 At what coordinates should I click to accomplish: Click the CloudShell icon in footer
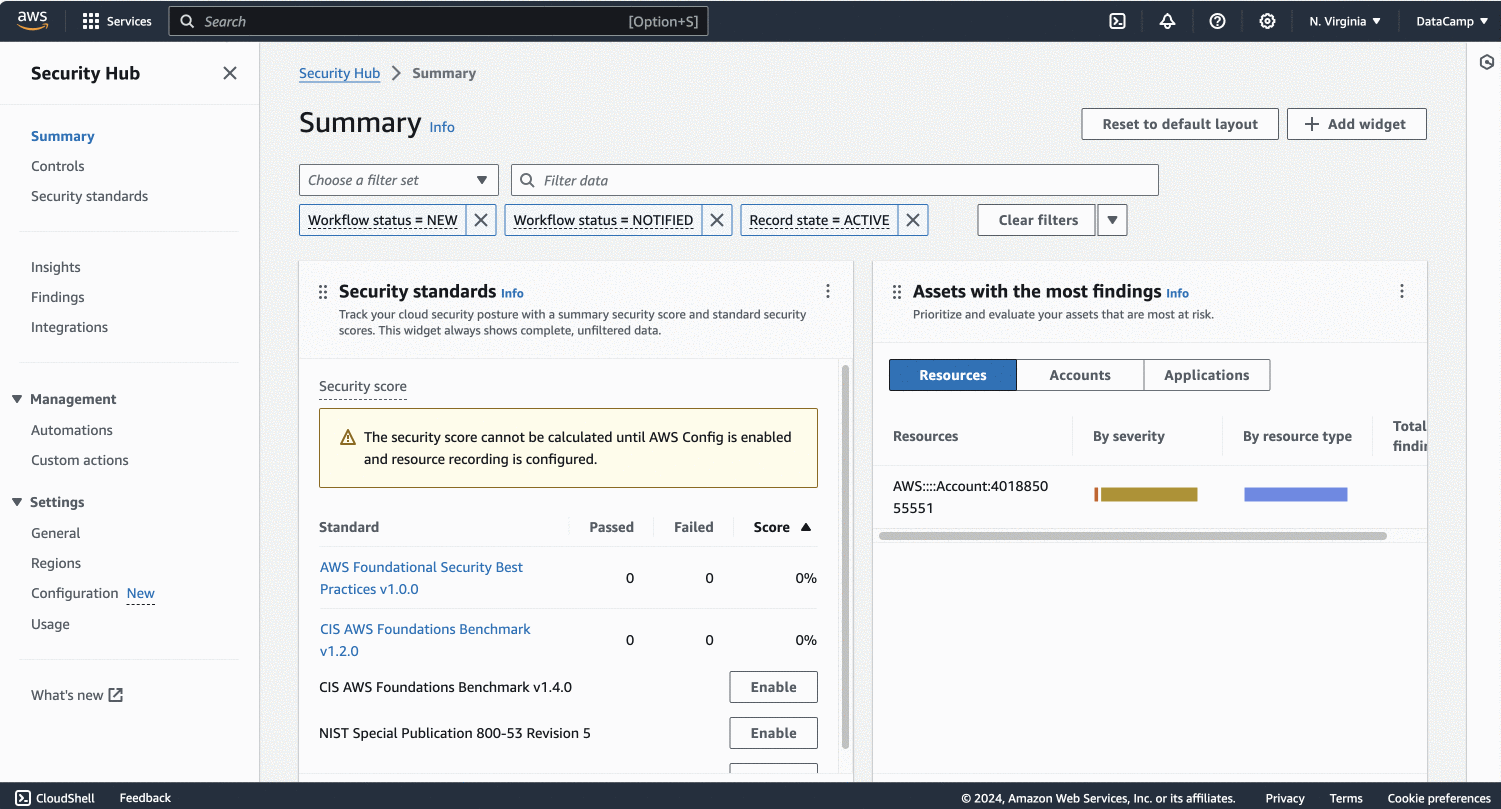coord(23,798)
